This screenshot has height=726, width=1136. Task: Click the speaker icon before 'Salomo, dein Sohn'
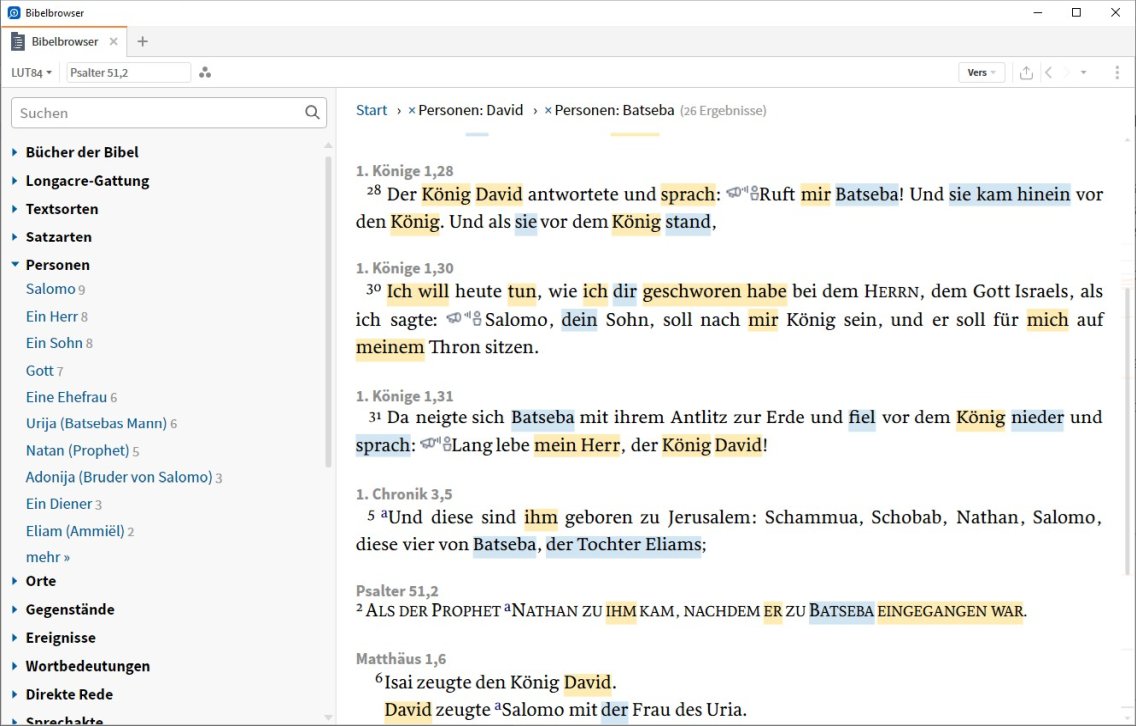click(x=464, y=318)
